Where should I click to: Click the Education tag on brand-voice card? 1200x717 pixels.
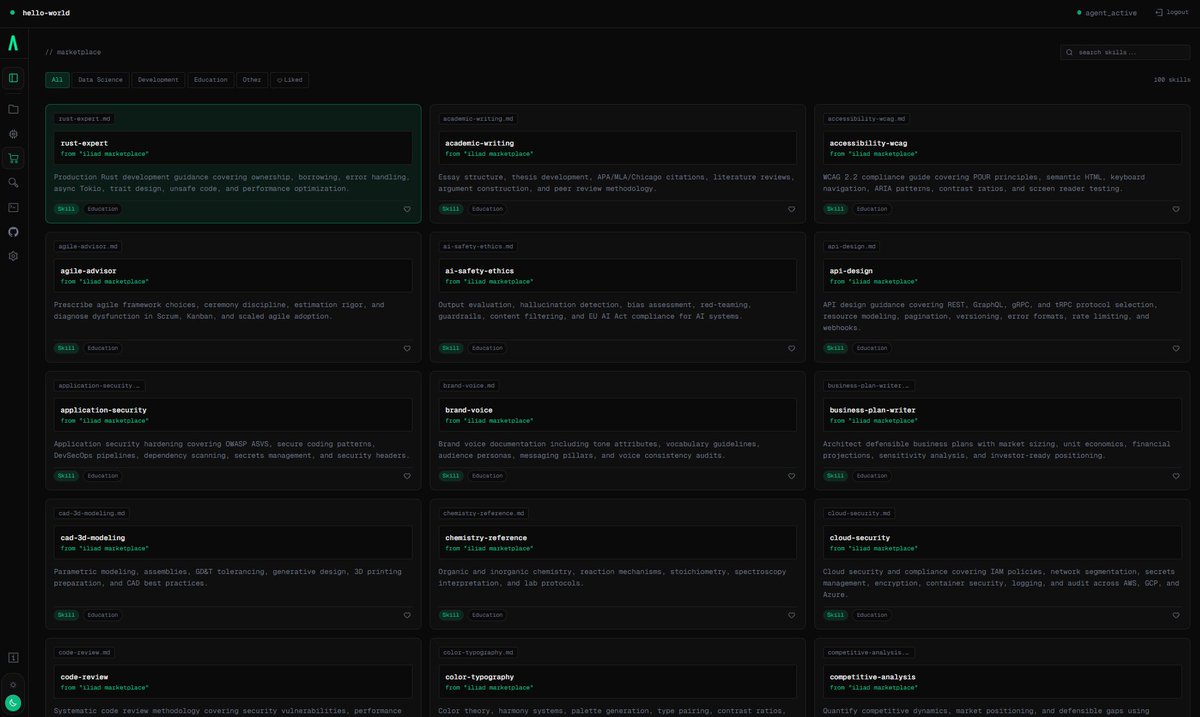coord(487,476)
